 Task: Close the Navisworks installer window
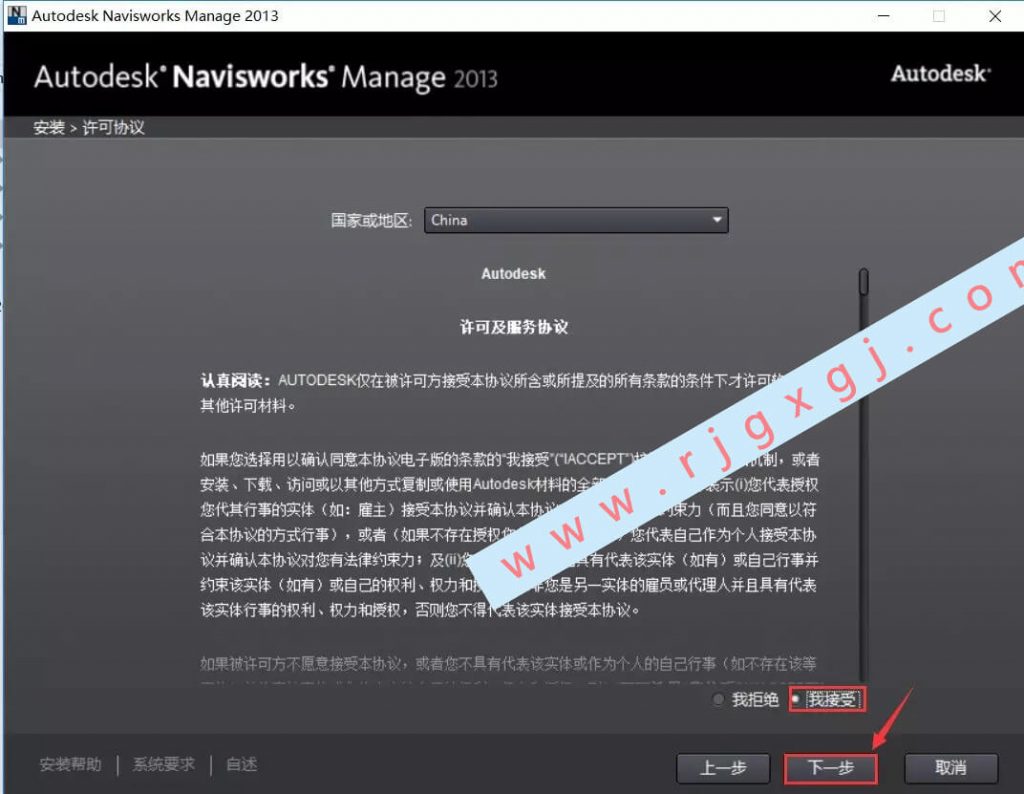click(x=995, y=16)
